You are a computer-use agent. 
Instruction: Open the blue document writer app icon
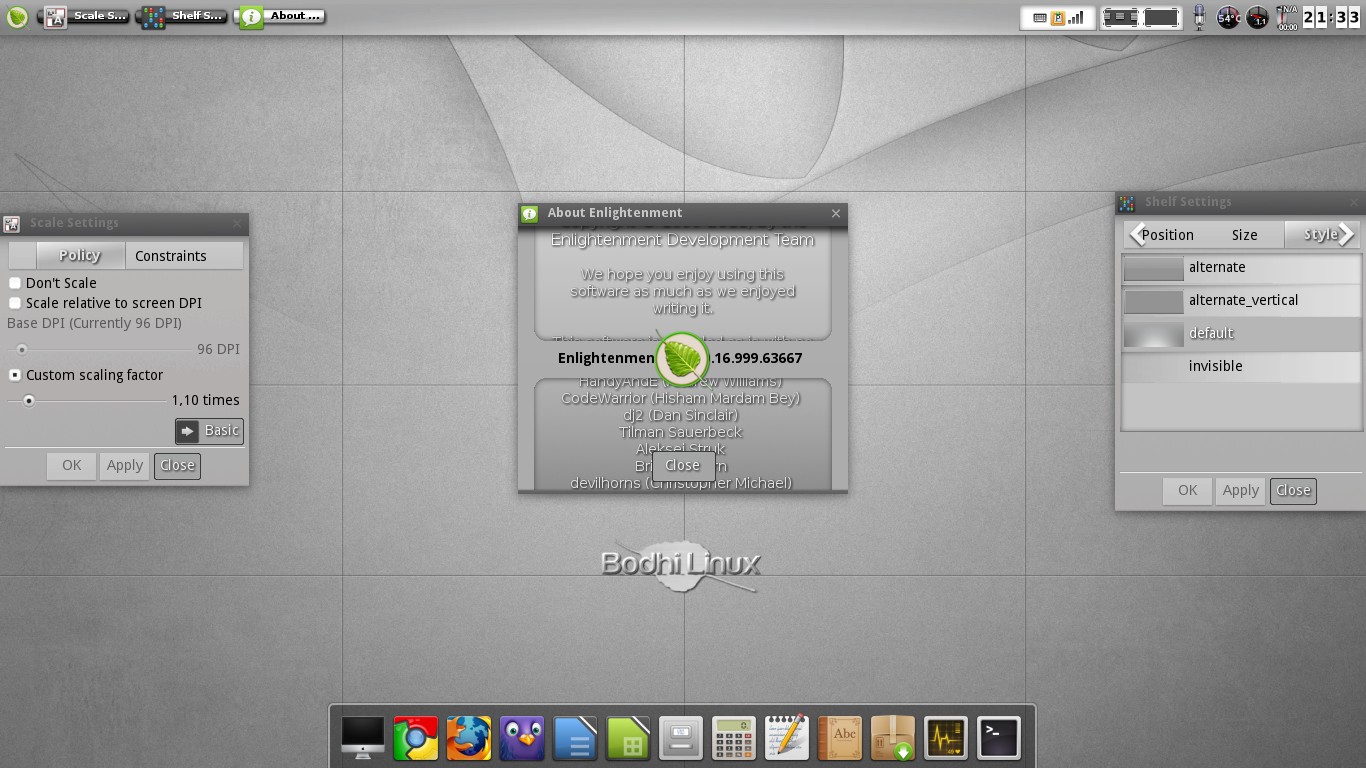coord(575,738)
